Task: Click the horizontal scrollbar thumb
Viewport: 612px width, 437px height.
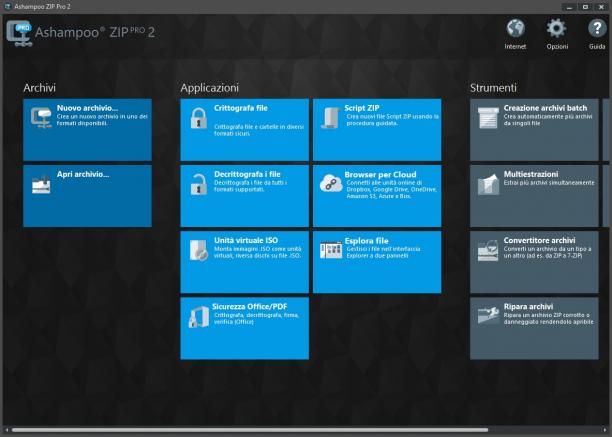Action: (x=250, y=430)
